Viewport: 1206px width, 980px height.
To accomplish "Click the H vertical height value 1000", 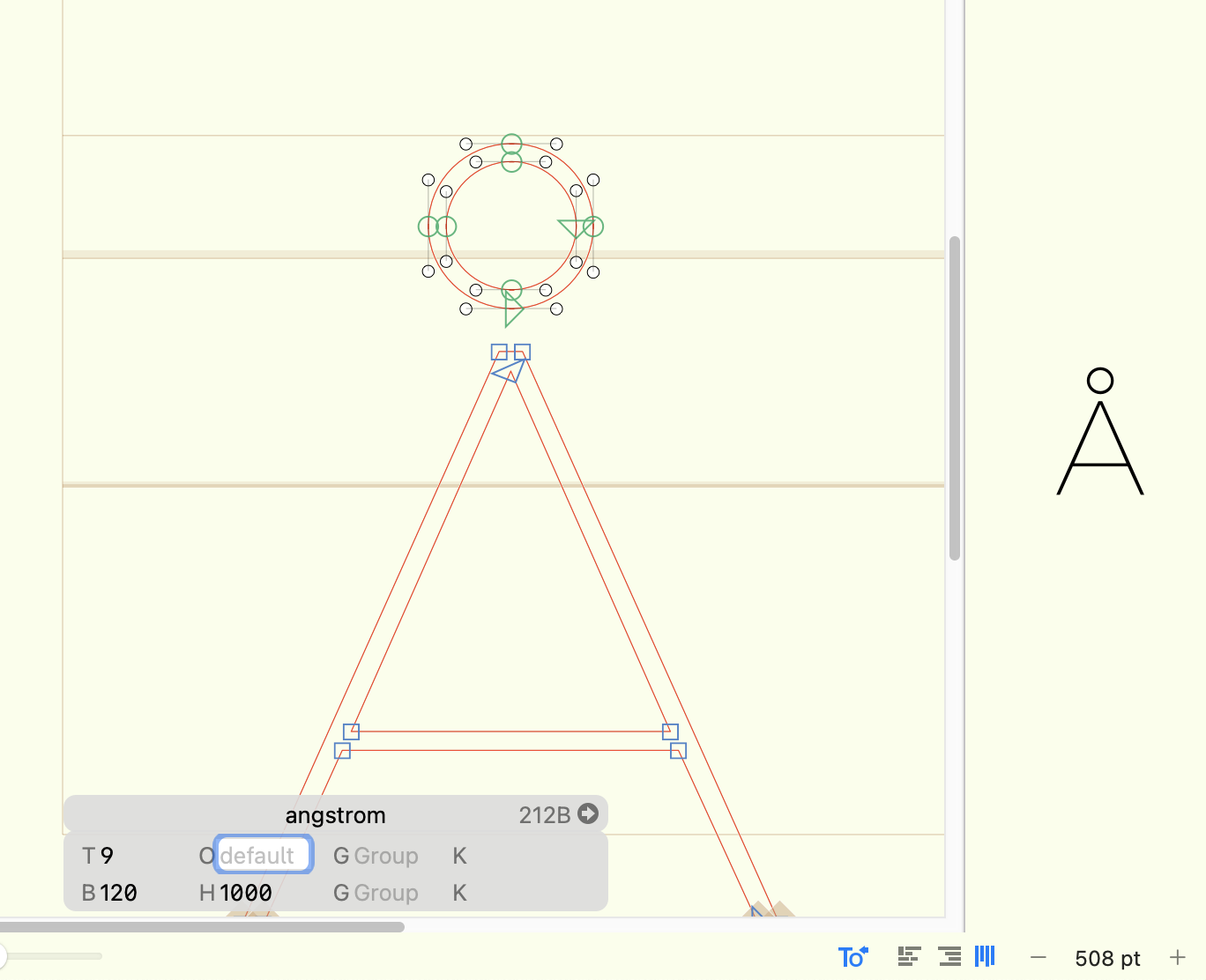I will (245, 893).
